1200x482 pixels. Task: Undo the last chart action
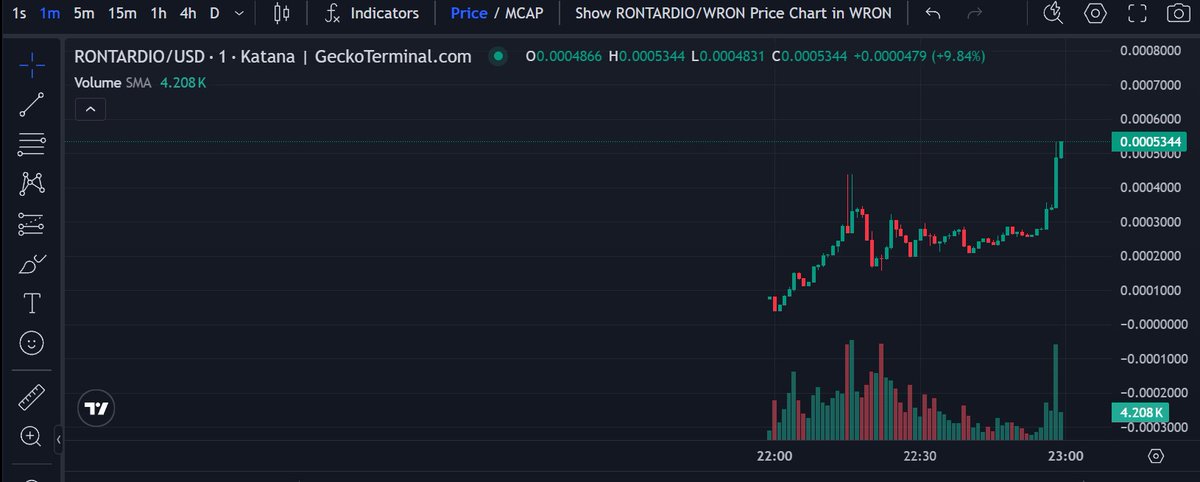[x=933, y=14]
